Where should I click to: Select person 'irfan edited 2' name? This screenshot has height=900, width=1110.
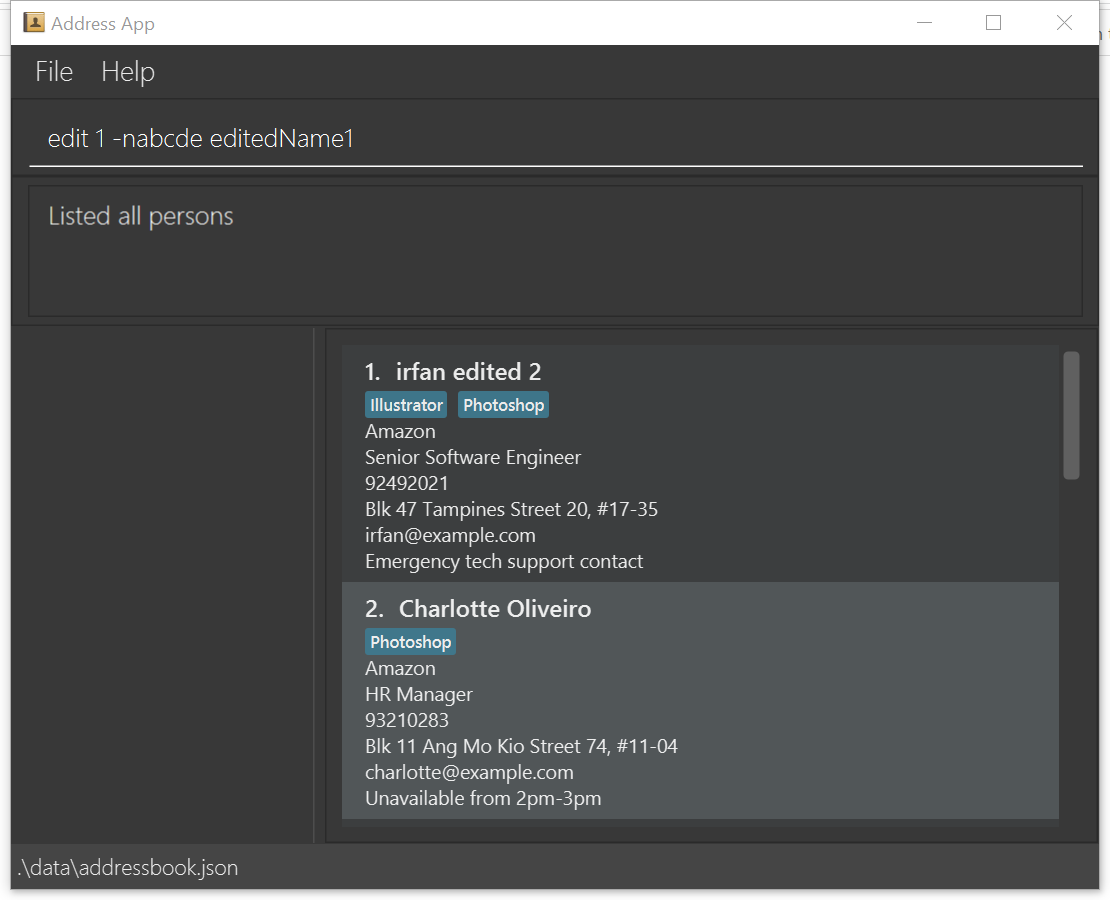(x=468, y=372)
